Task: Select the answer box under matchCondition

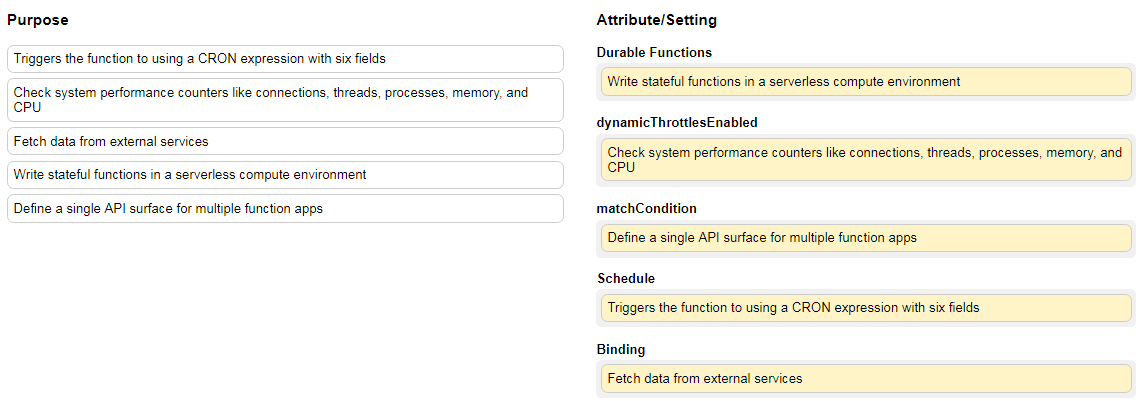Action: [866, 237]
